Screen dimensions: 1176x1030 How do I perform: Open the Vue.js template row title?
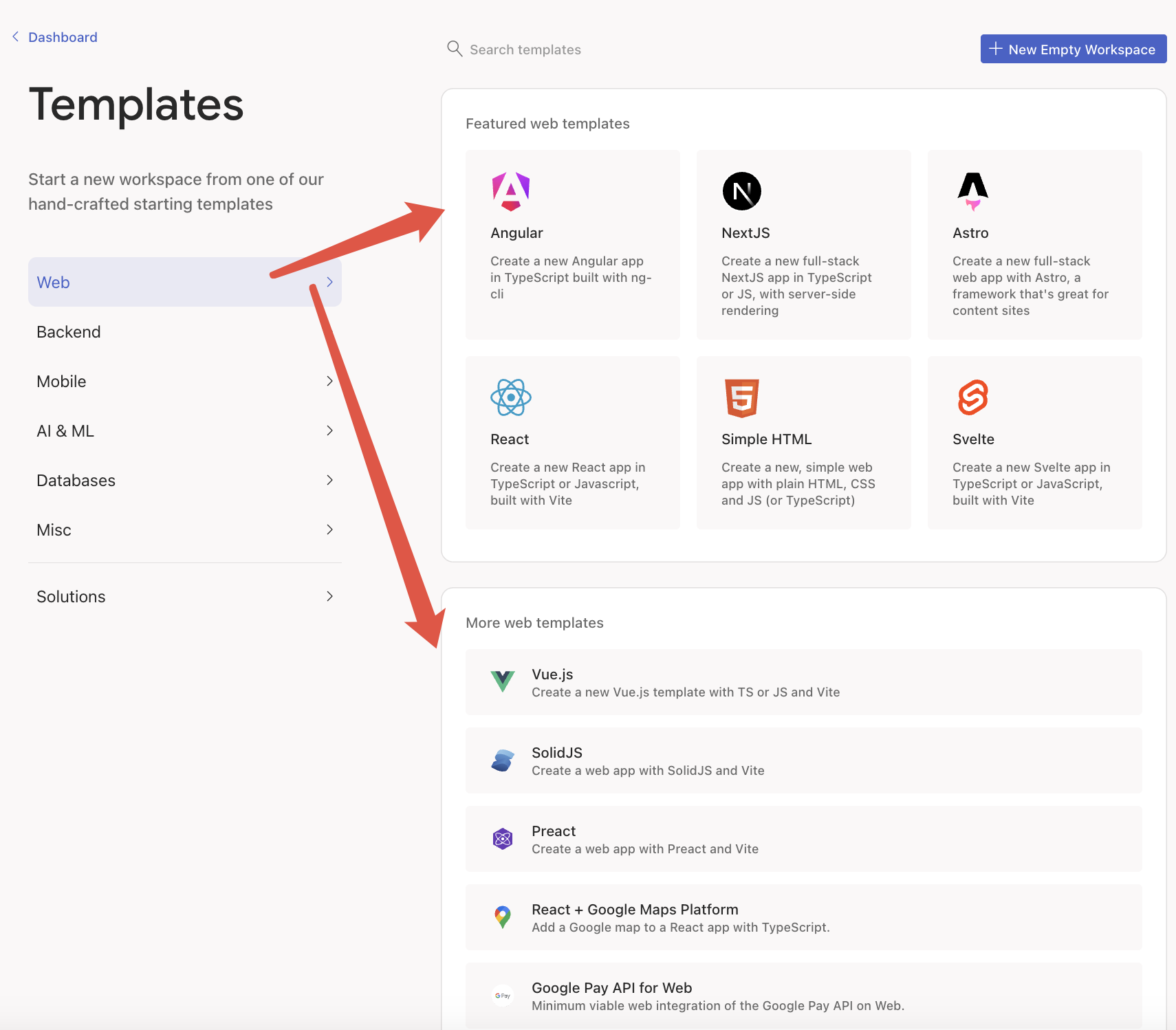[552, 675]
